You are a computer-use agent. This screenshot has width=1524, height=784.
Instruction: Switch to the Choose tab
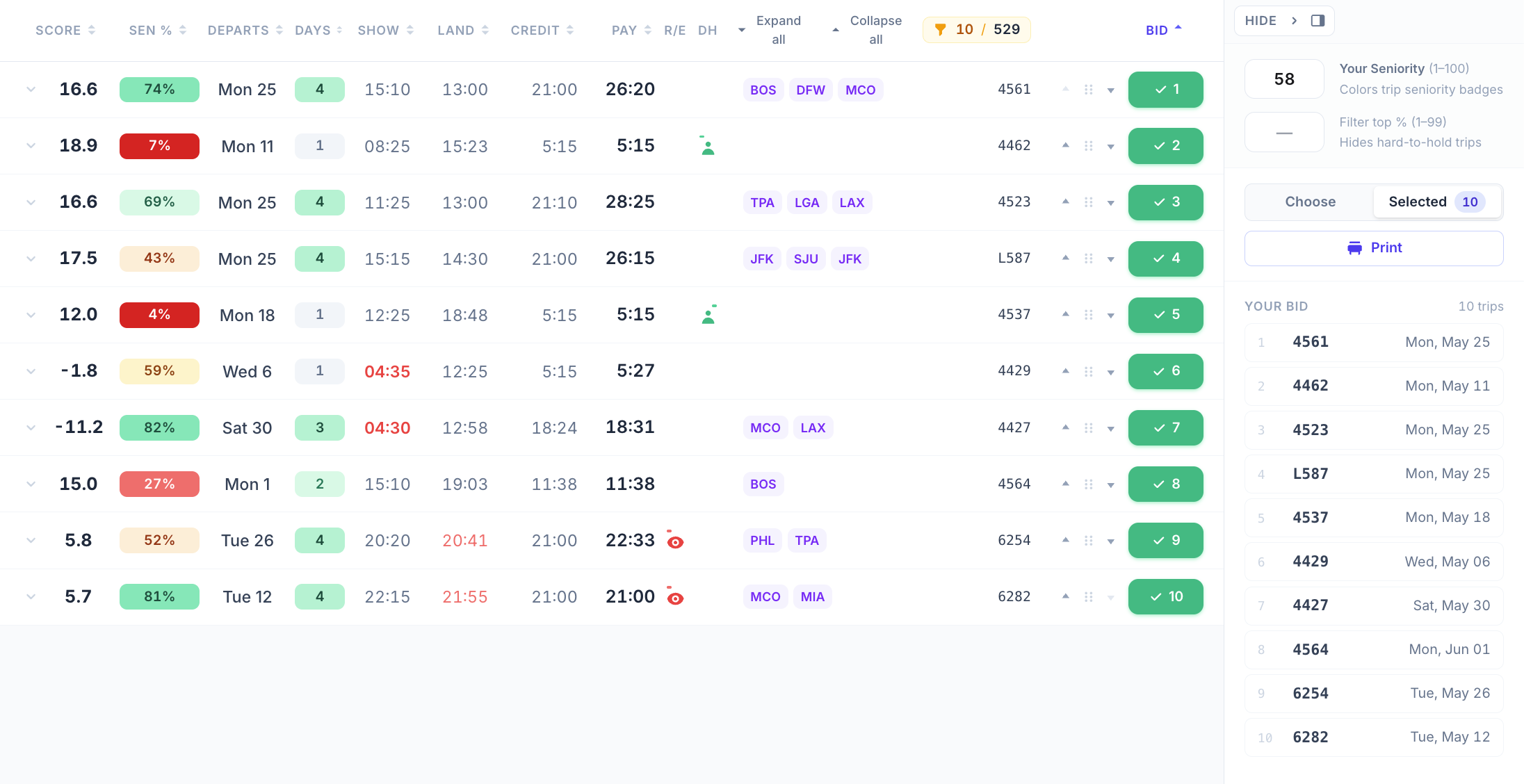tap(1310, 202)
